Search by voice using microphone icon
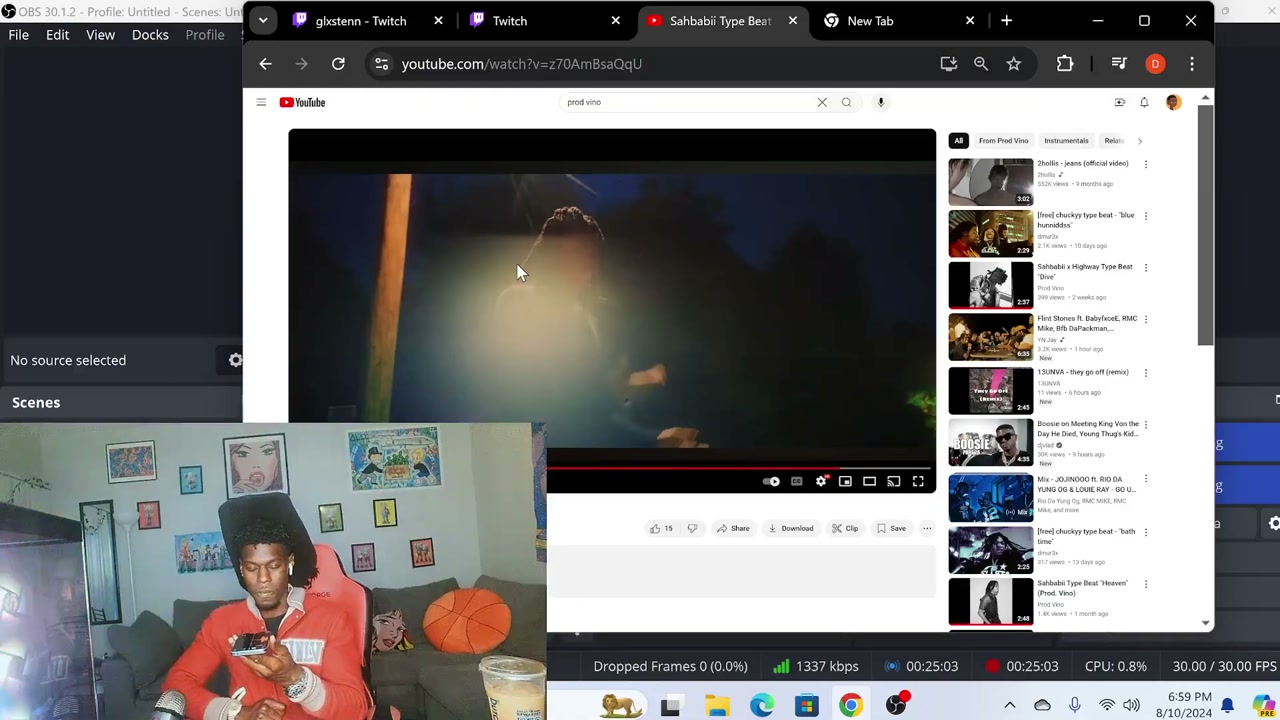1280x720 pixels. coord(881,102)
